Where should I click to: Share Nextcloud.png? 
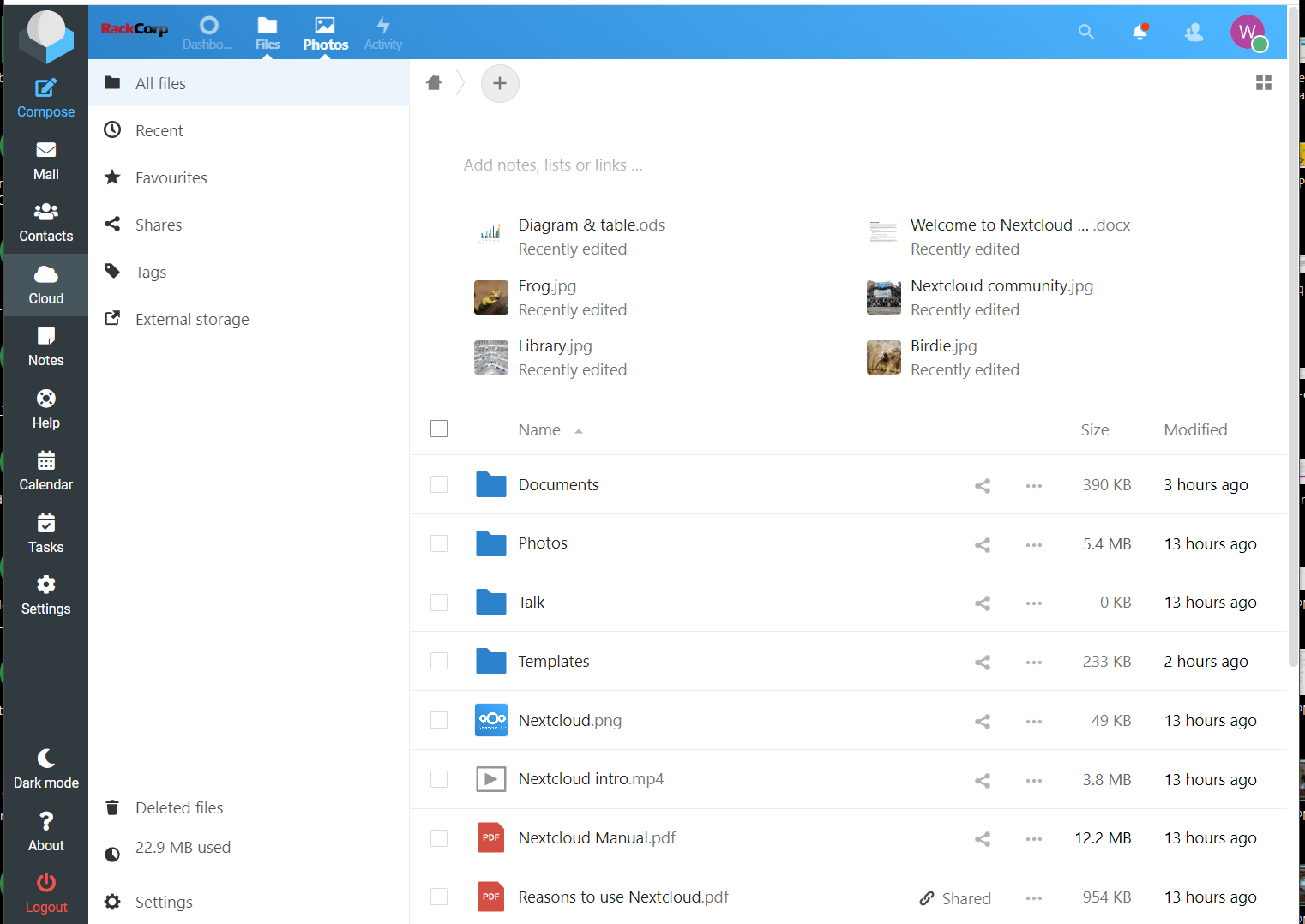pyautogui.click(x=983, y=722)
